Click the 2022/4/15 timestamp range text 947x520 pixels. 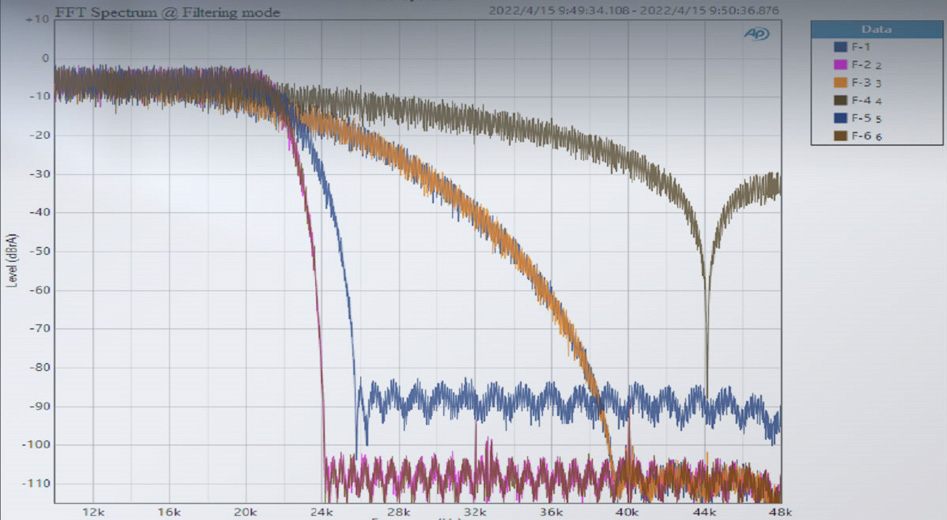(634, 11)
